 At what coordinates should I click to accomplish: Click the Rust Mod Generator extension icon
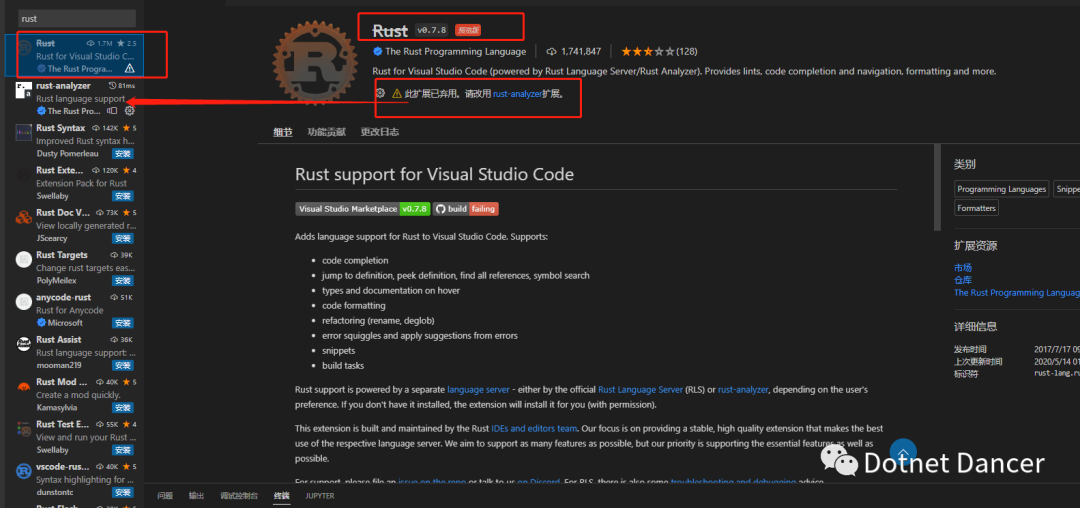point(24,387)
